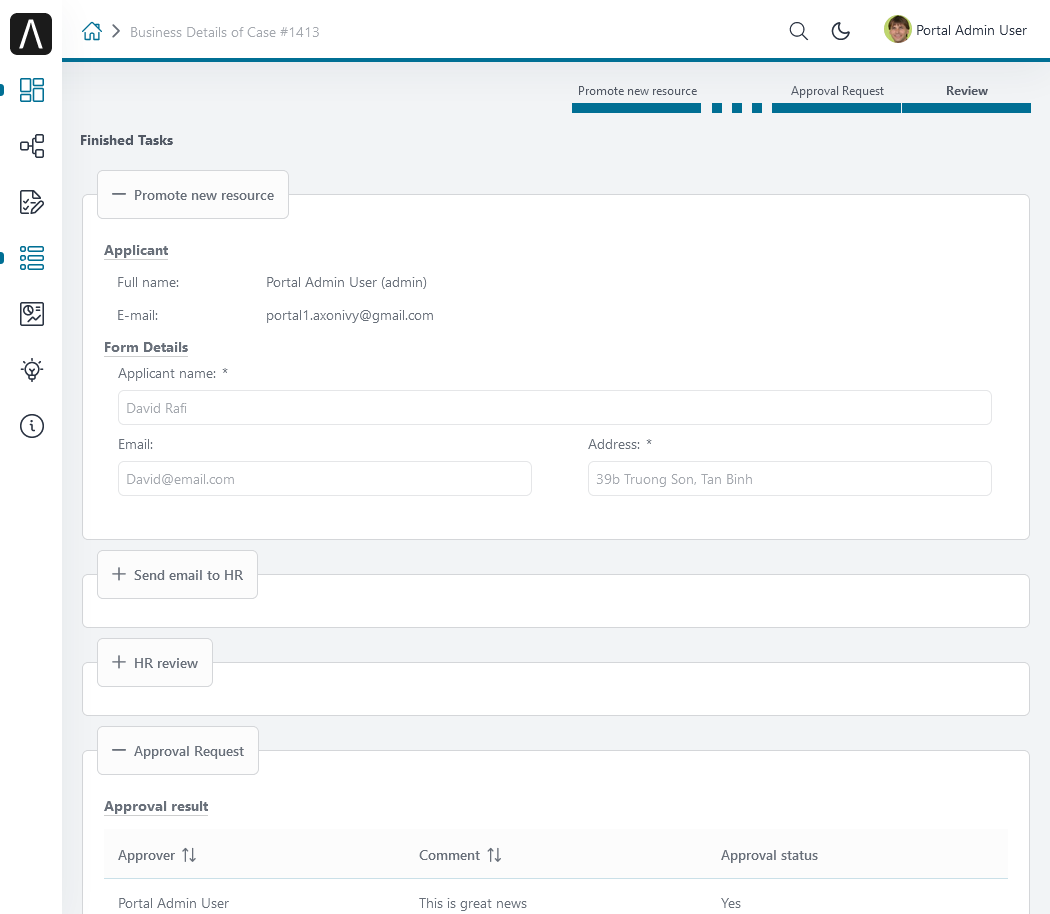Expand the Send email to HR panel
Screen dimensions: 1050x914
tap(177, 575)
